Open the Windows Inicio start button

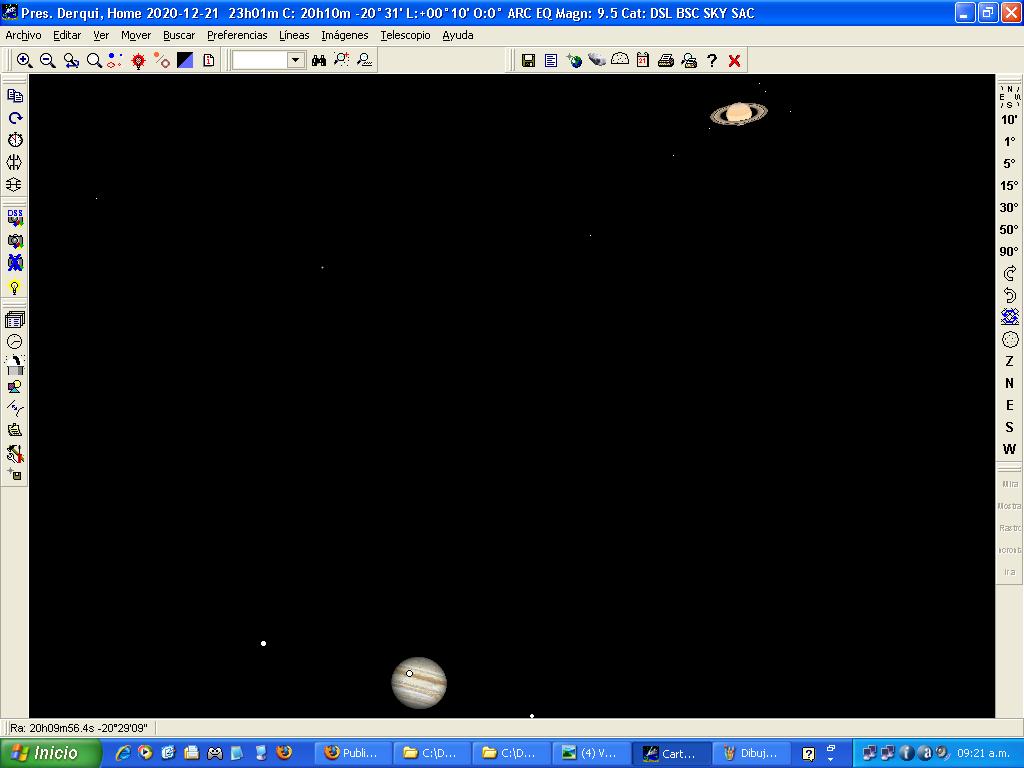coord(50,753)
